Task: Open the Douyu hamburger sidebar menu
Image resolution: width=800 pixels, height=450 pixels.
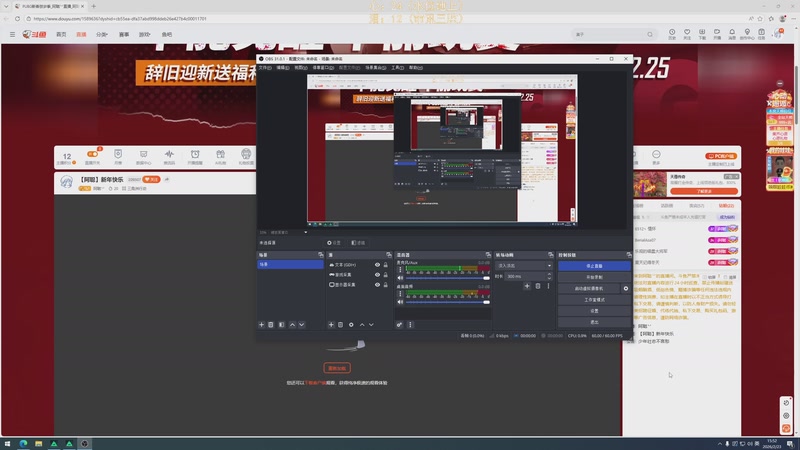Action: [x=12, y=34]
